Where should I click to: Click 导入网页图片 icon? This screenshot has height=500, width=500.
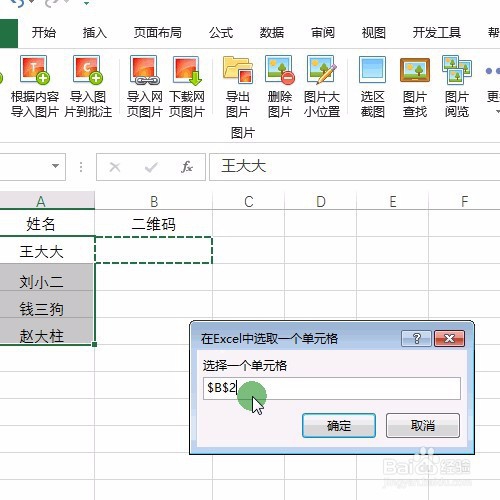[x=144, y=70]
